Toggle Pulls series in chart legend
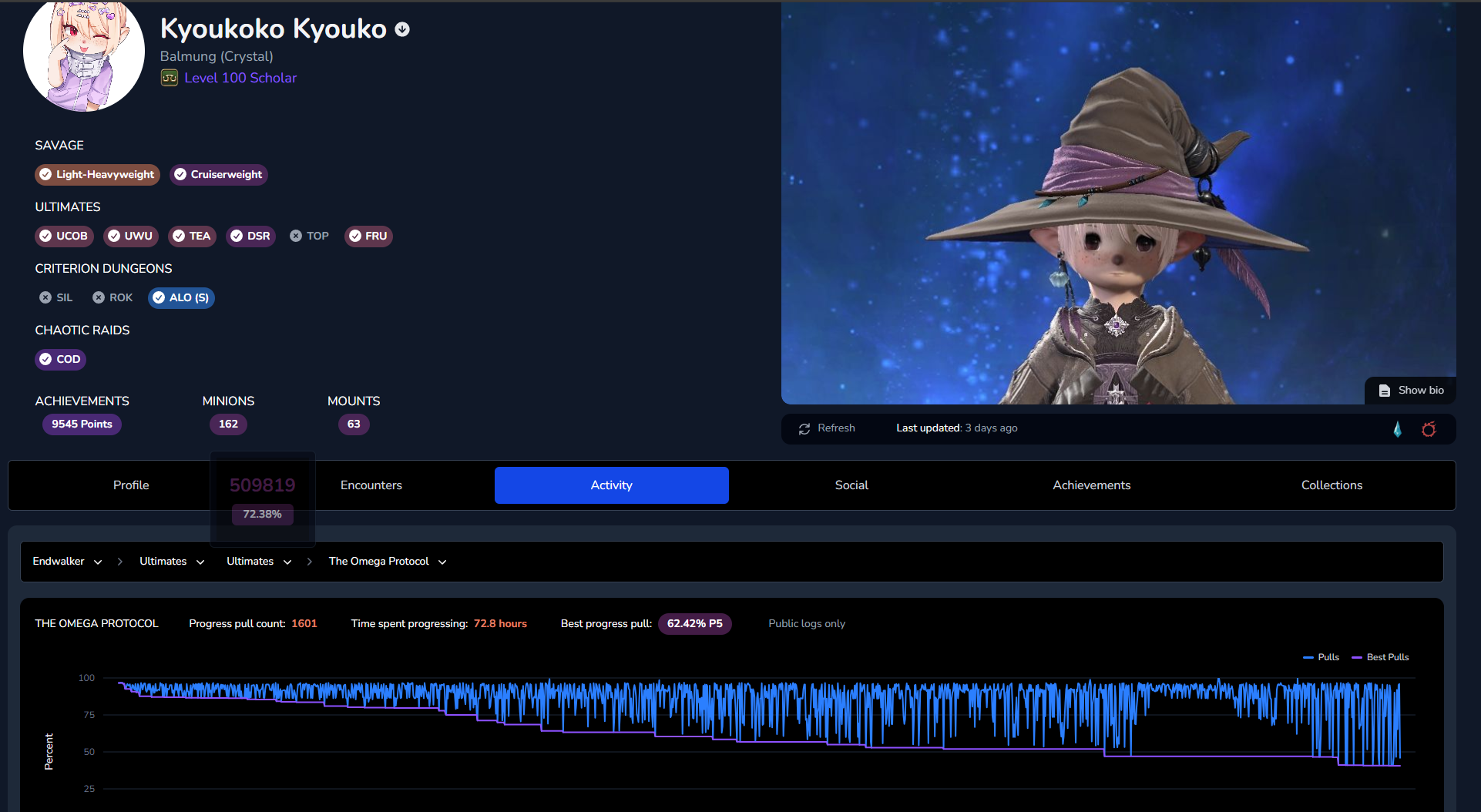1481x812 pixels. click(x=1321, y=658)
